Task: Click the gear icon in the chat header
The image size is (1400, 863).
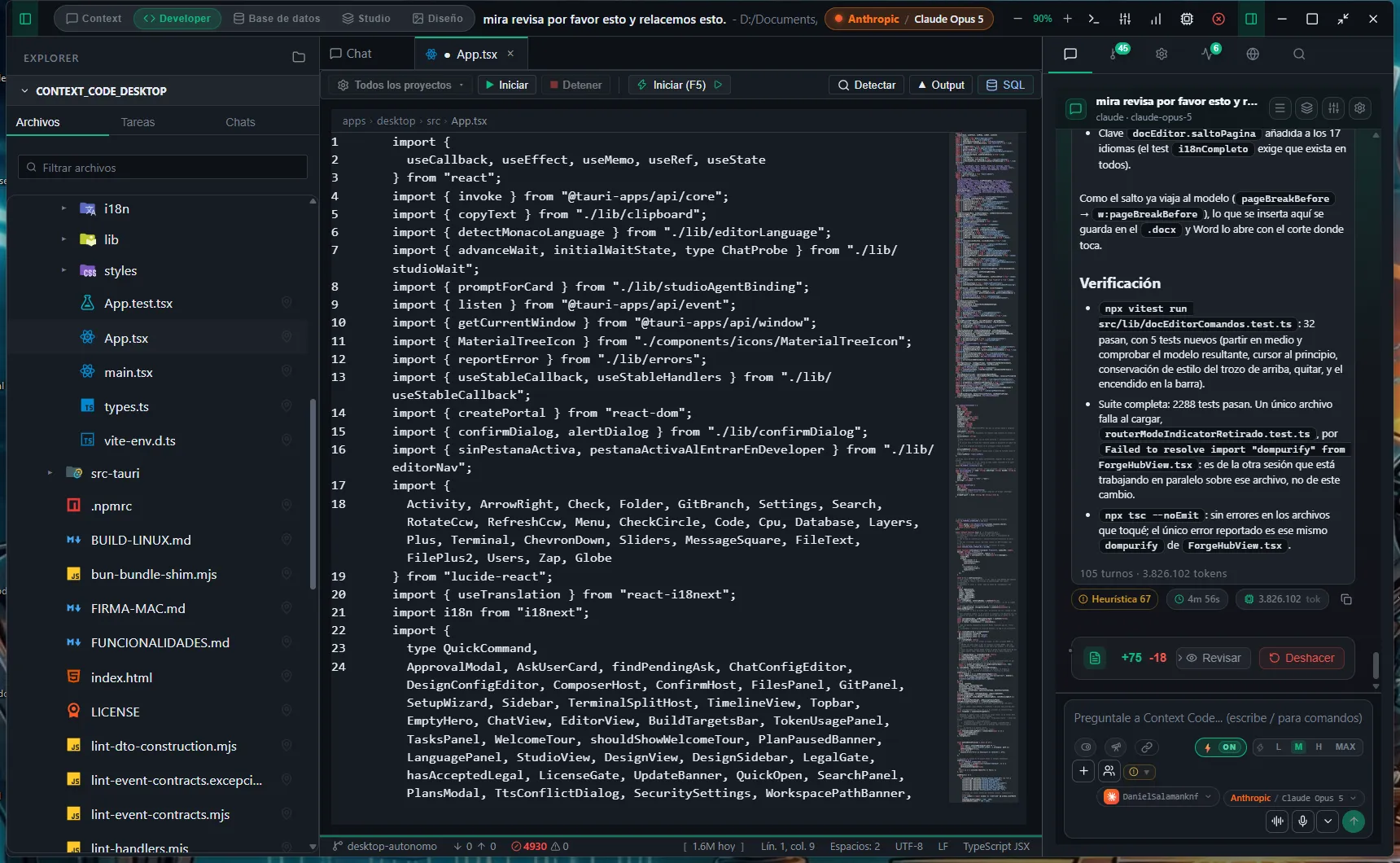Action: click(x=1359, y=107)
